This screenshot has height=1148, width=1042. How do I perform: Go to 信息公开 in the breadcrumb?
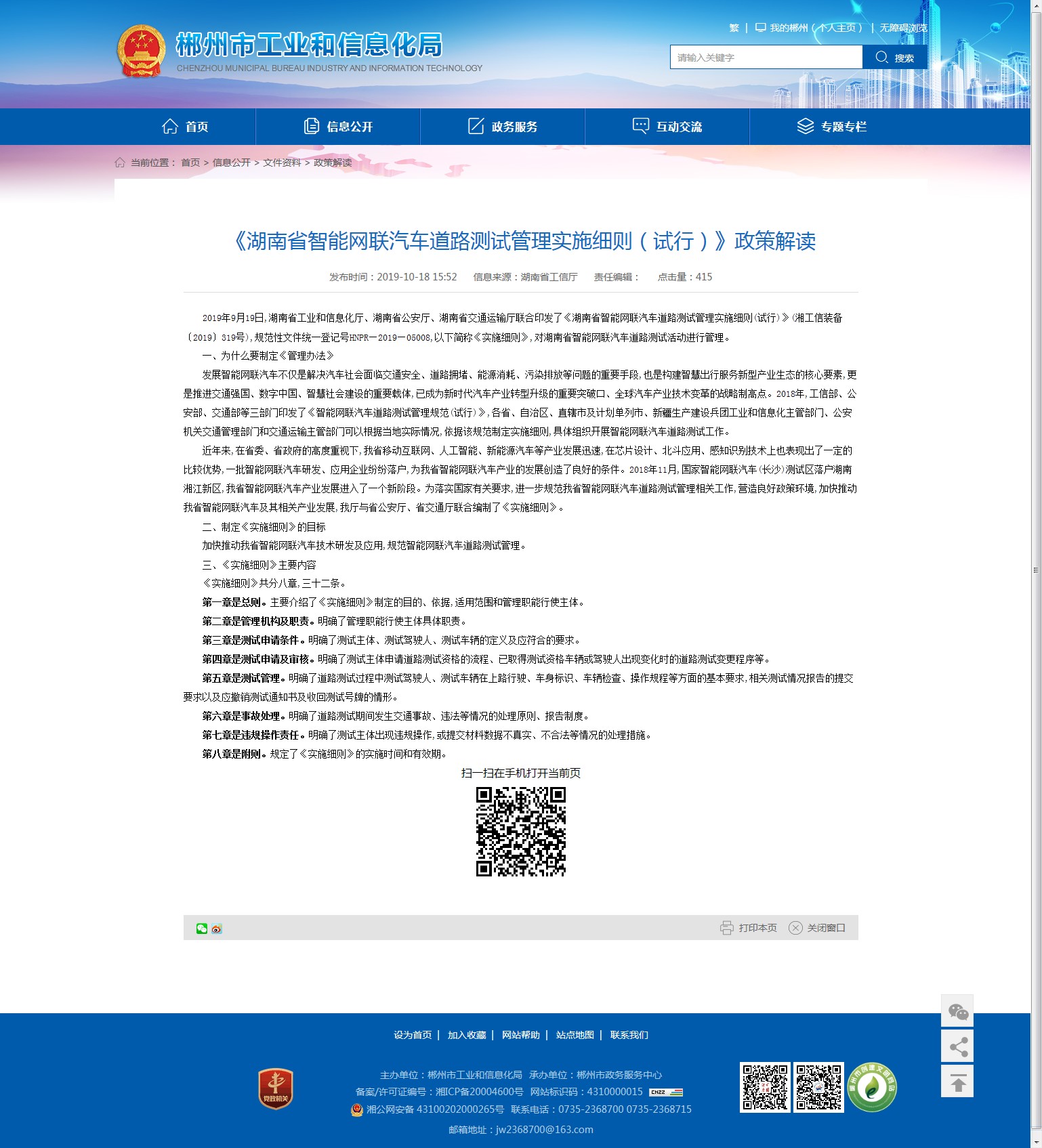[232, 163]
